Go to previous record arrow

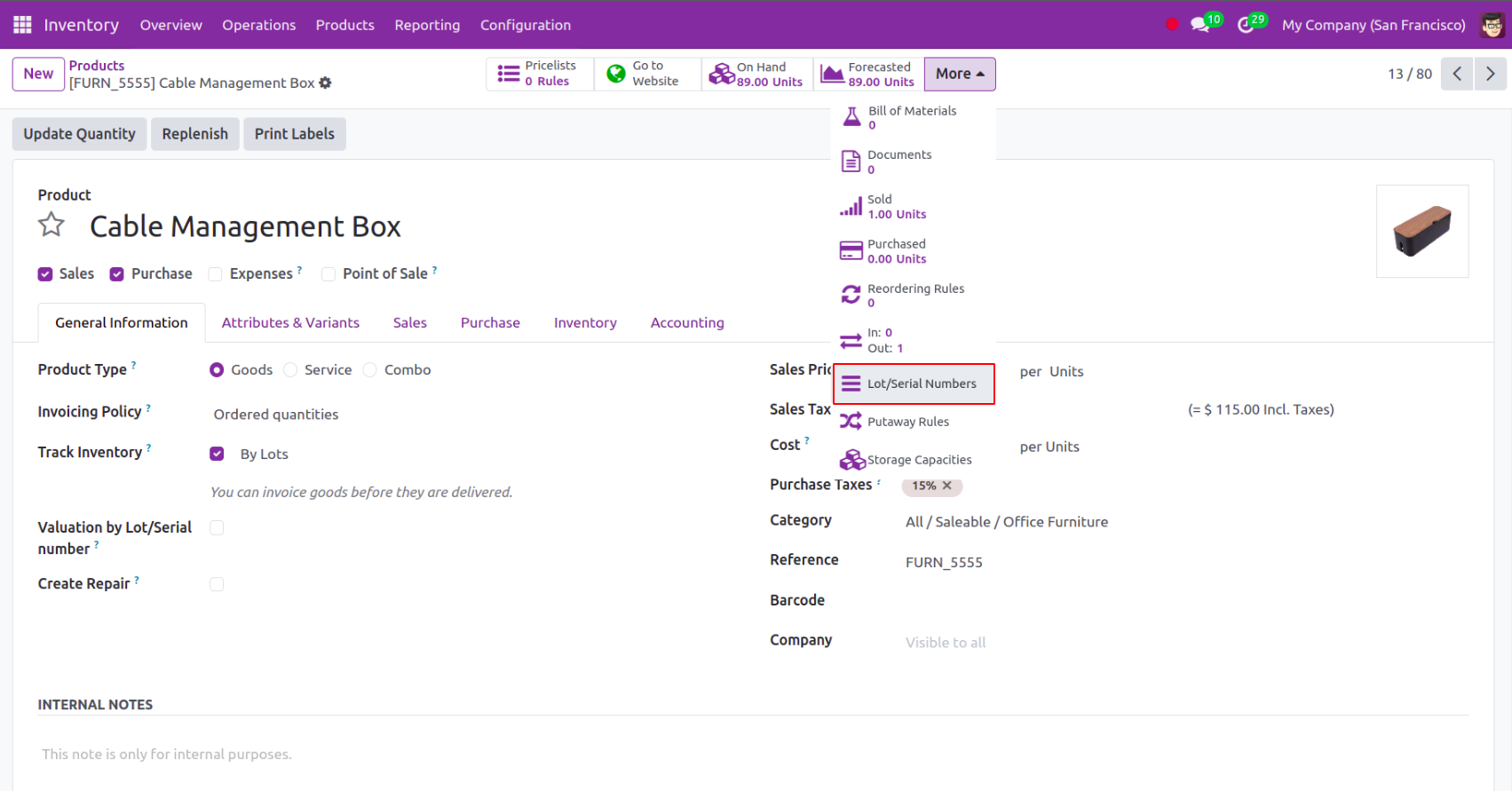pos(1457,74)
